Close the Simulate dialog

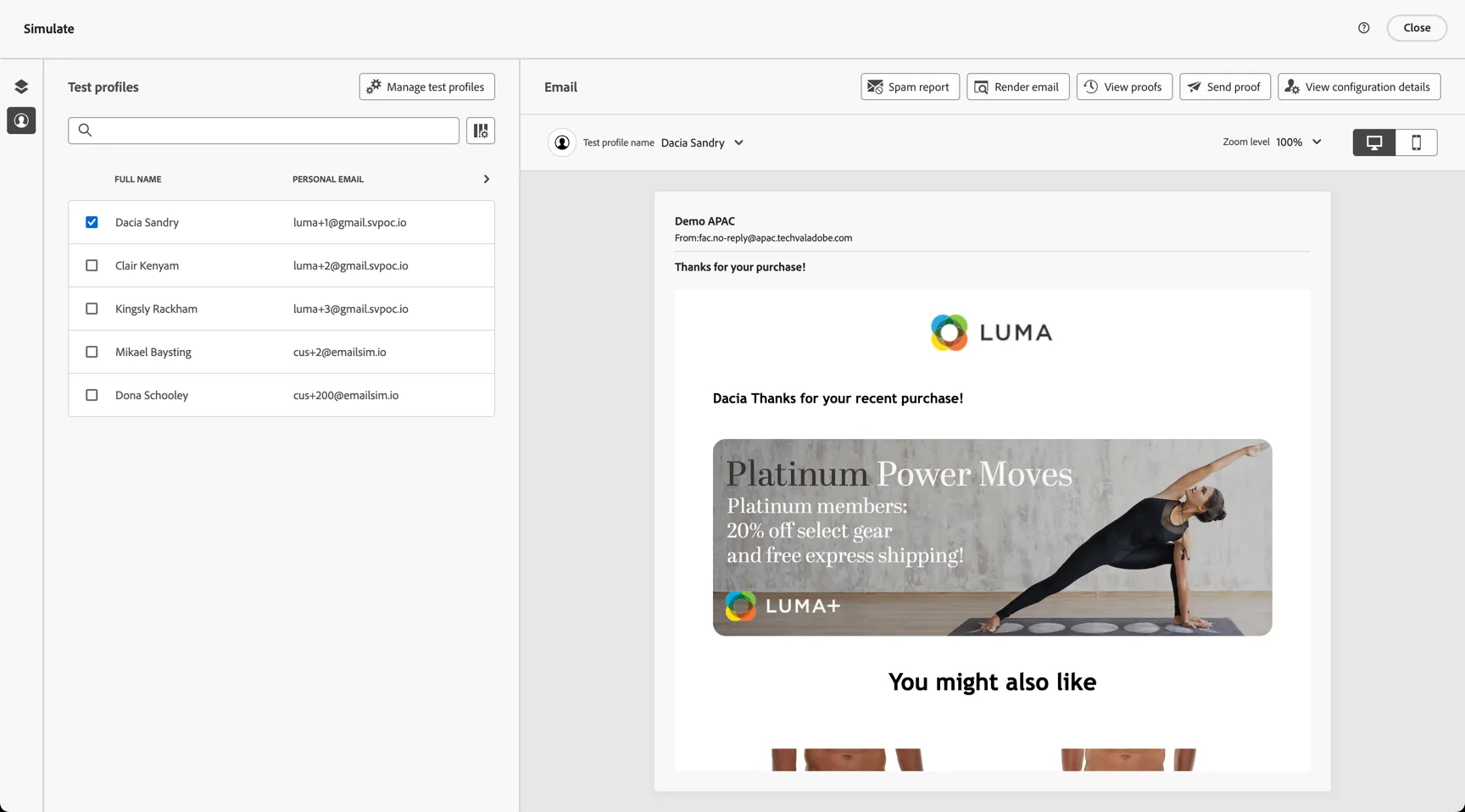coord(1417,28)
